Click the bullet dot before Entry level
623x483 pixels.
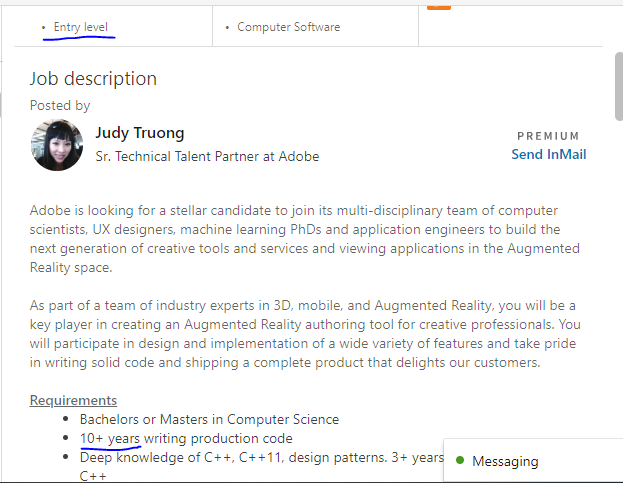click(x=44, y=27)
